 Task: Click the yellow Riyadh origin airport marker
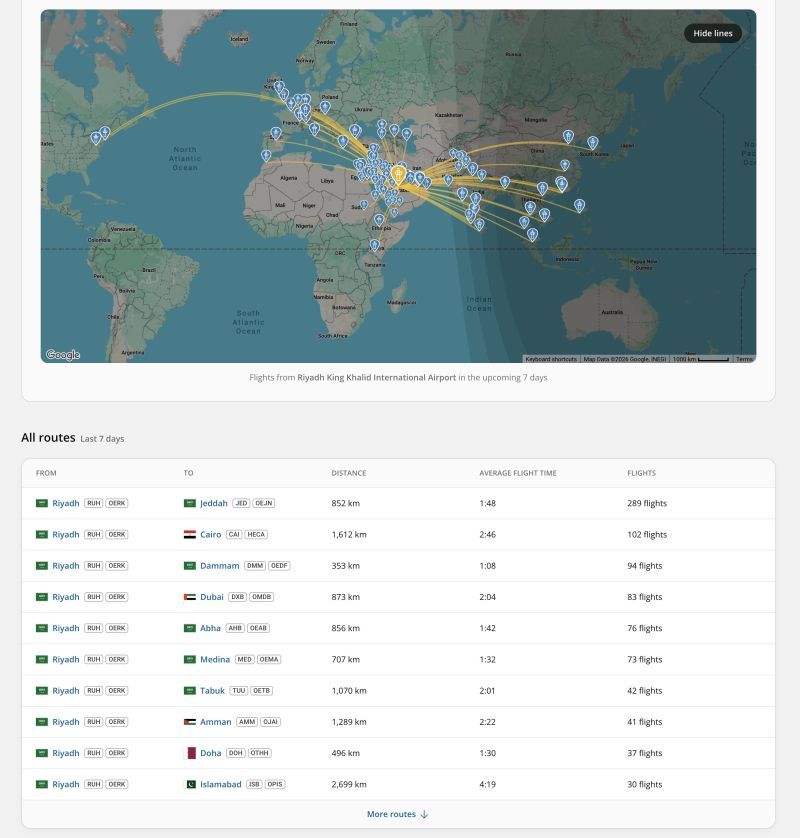coord(398,175)
